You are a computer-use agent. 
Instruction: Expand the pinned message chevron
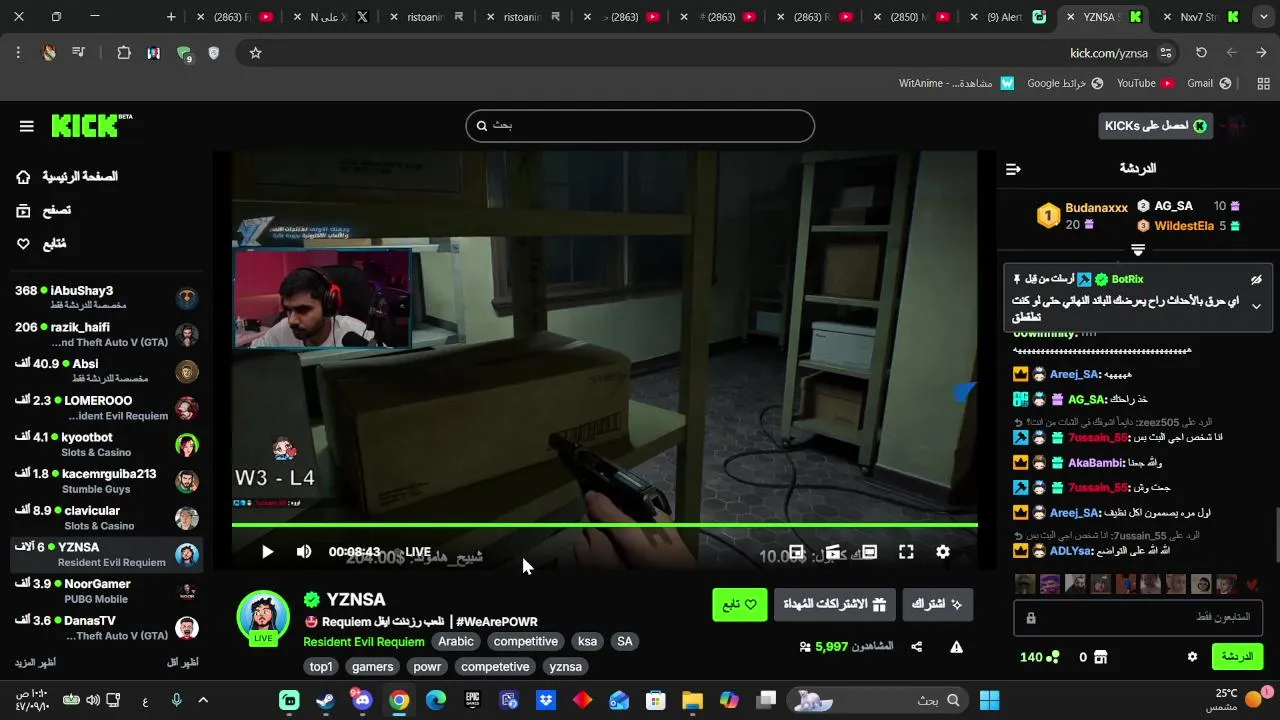(x=1257, y=306)
